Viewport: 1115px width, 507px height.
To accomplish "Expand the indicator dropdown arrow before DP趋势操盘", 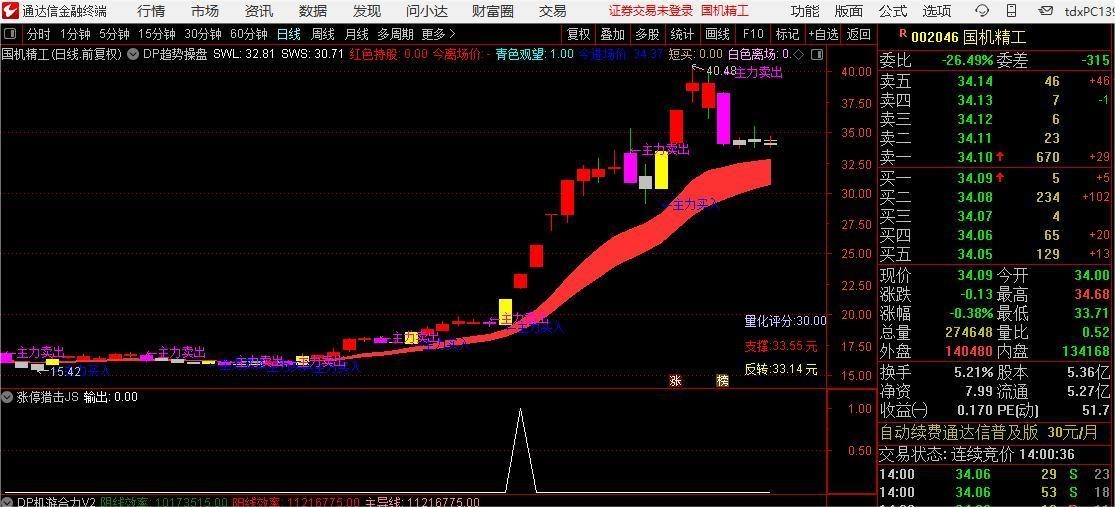I will 132,54.
